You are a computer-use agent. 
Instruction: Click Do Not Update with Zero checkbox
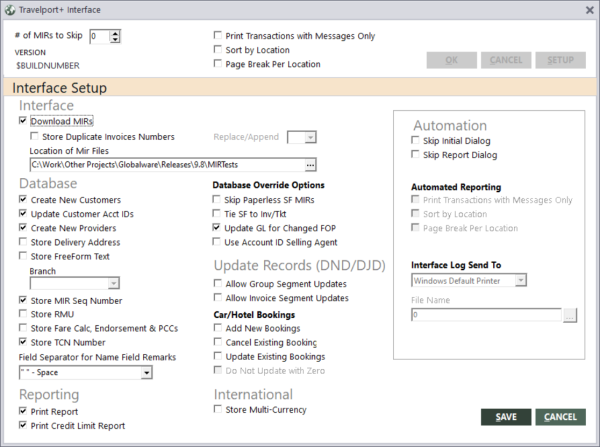[218, 370]
